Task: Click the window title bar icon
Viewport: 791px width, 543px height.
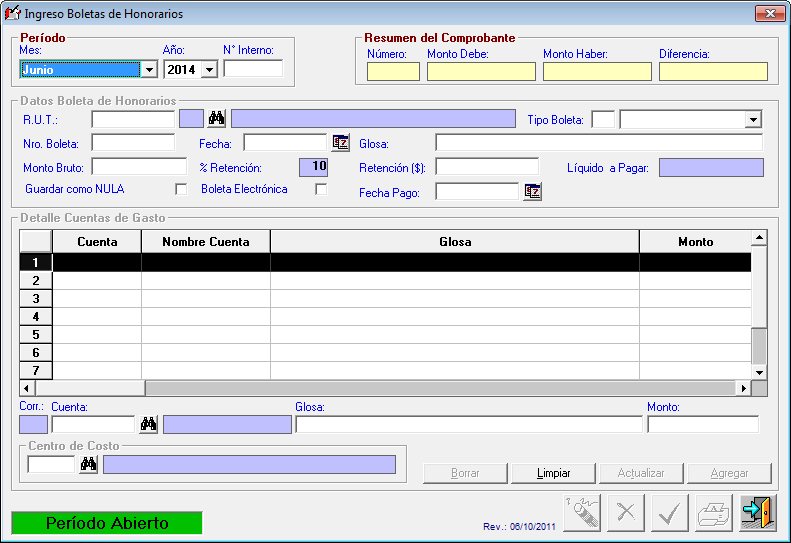Action: point(12,13)
